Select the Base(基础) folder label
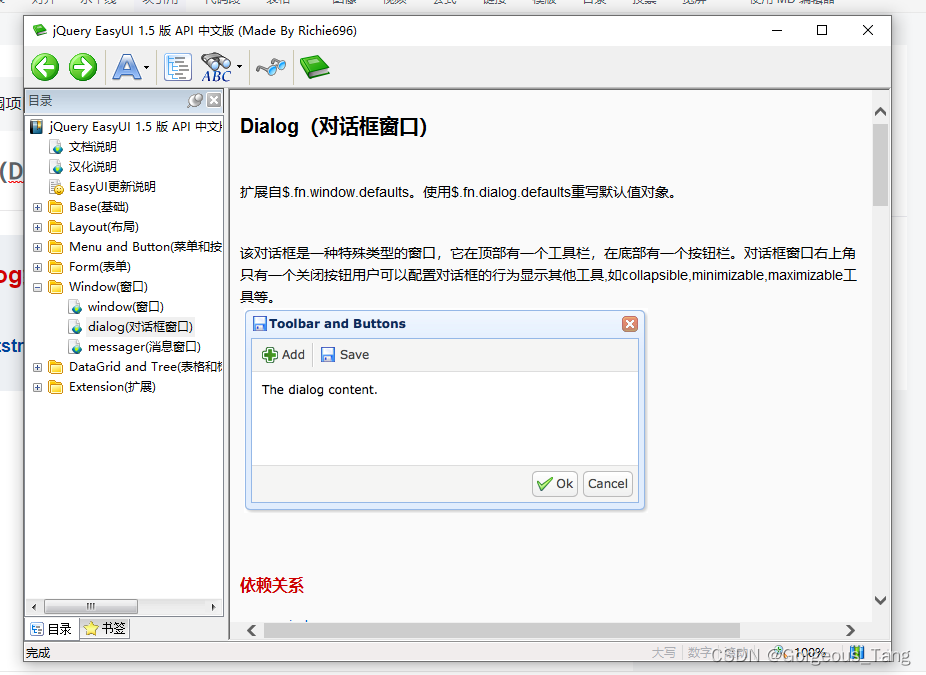This screenshot has width=926, height=675. (99, 207)
